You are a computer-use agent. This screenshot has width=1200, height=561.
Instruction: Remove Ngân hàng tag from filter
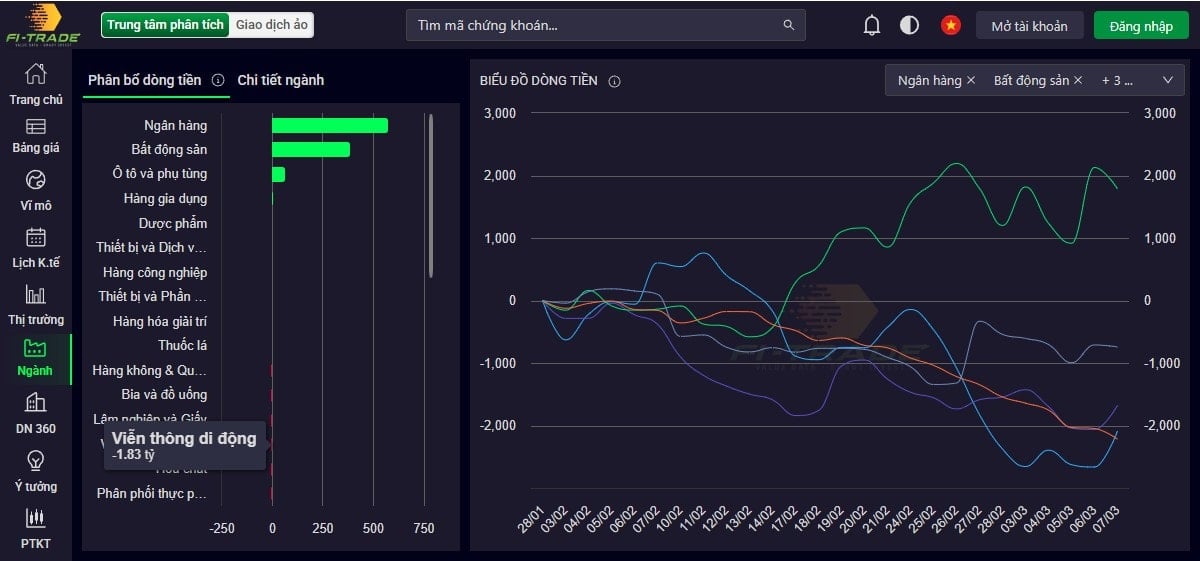[971, 81]
